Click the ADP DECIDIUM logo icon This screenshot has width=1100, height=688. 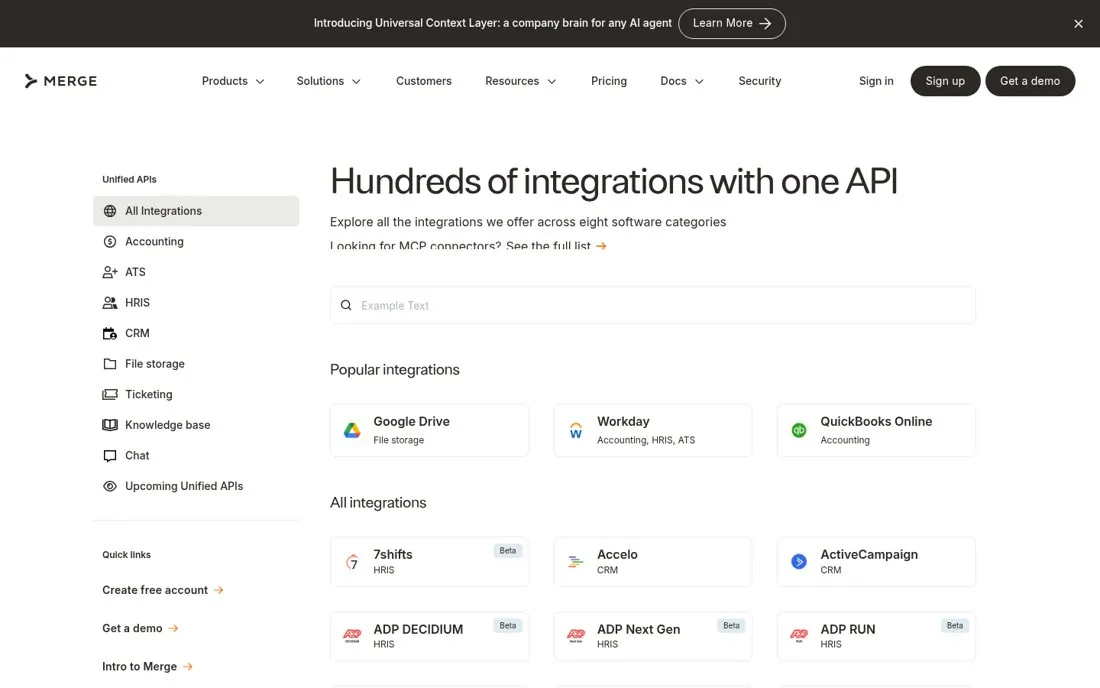[352, 636]
